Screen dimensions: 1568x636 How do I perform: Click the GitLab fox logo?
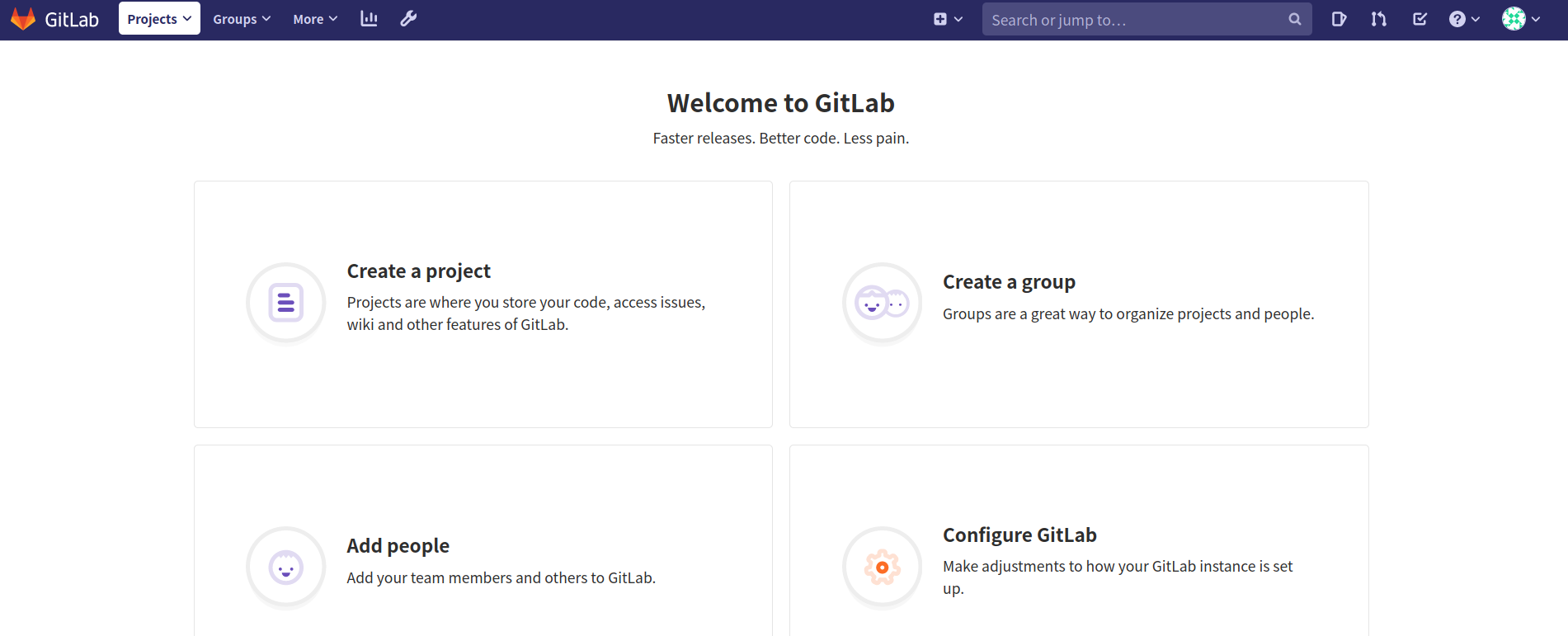(23, 19)
